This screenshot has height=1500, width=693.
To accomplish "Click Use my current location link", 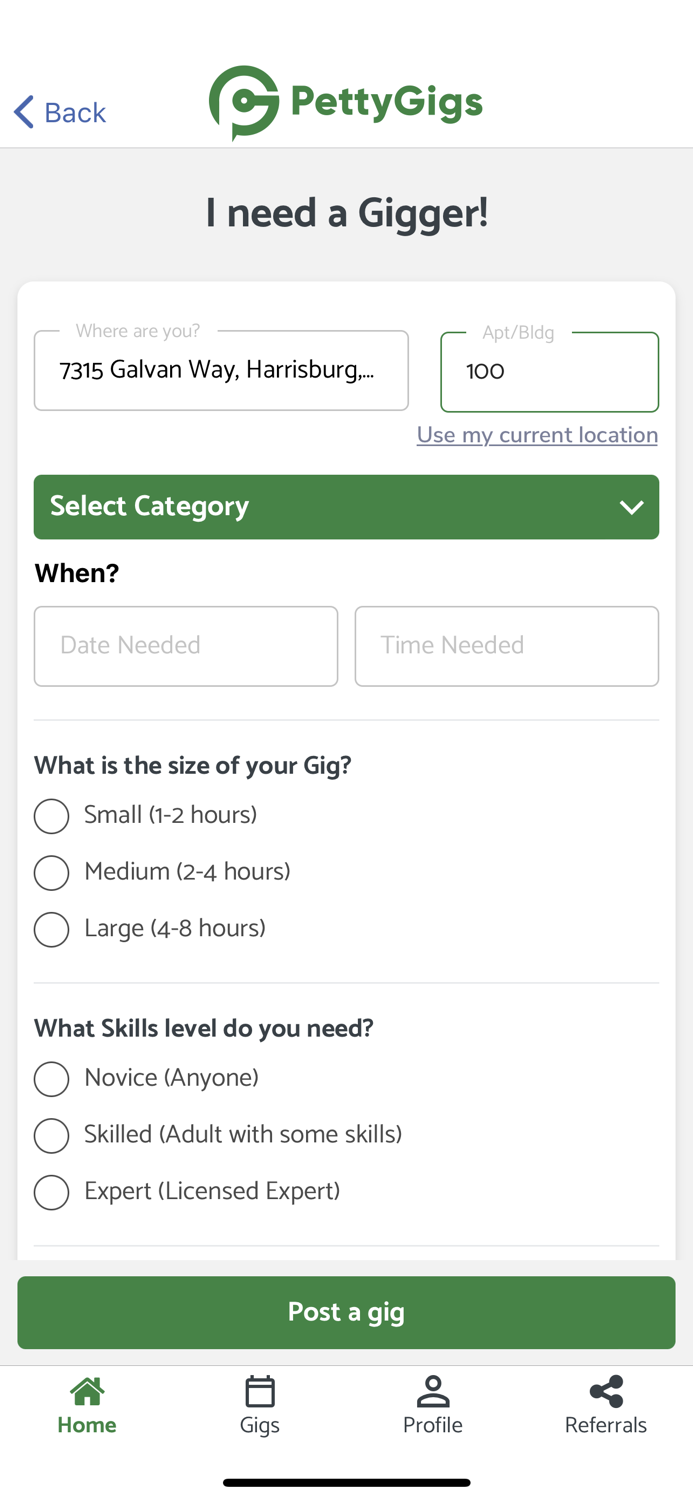I will pyautogui.click(x=537, y=435).
